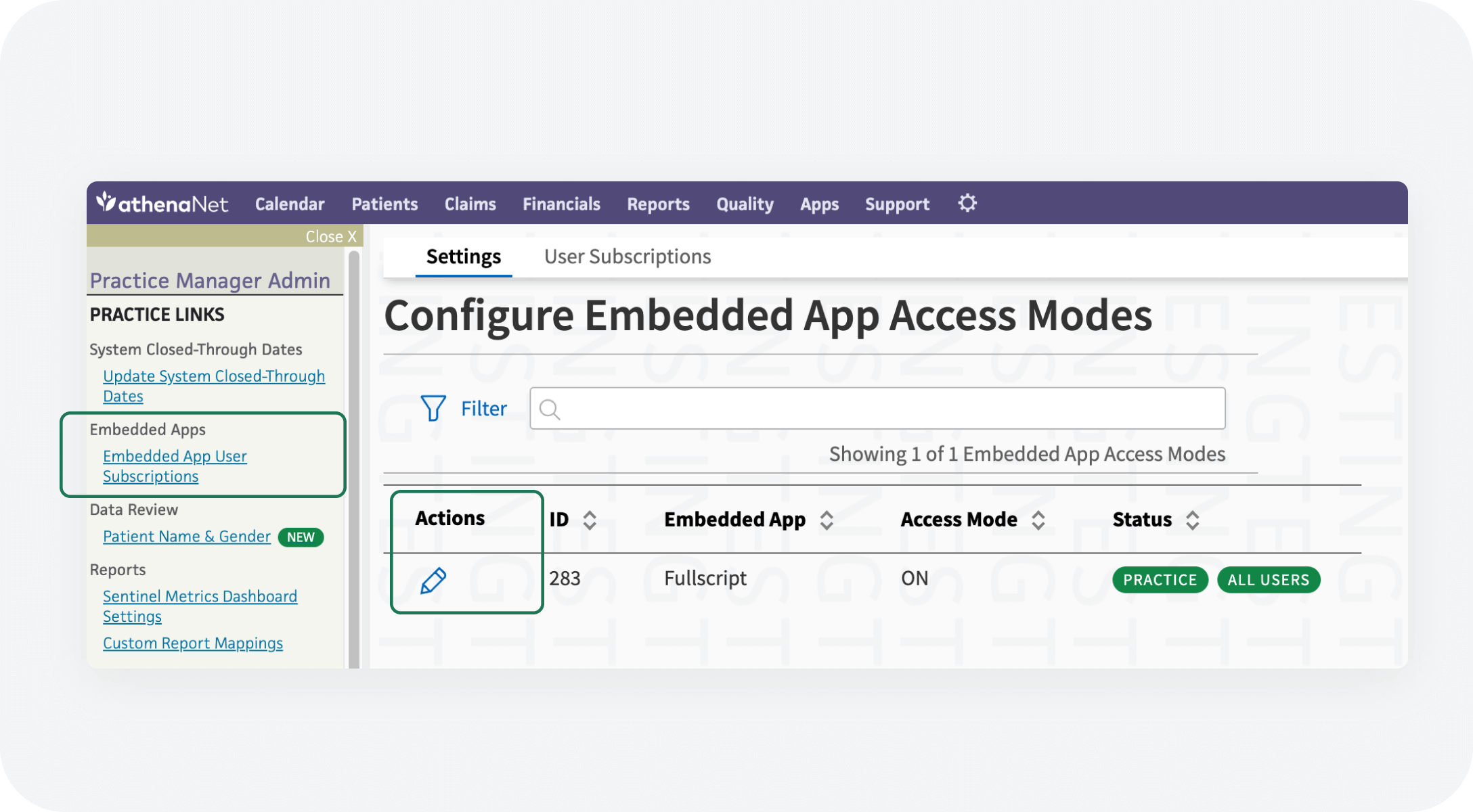
Task: Switch to the User Subscriptions tab
Action: pos(627,256)
